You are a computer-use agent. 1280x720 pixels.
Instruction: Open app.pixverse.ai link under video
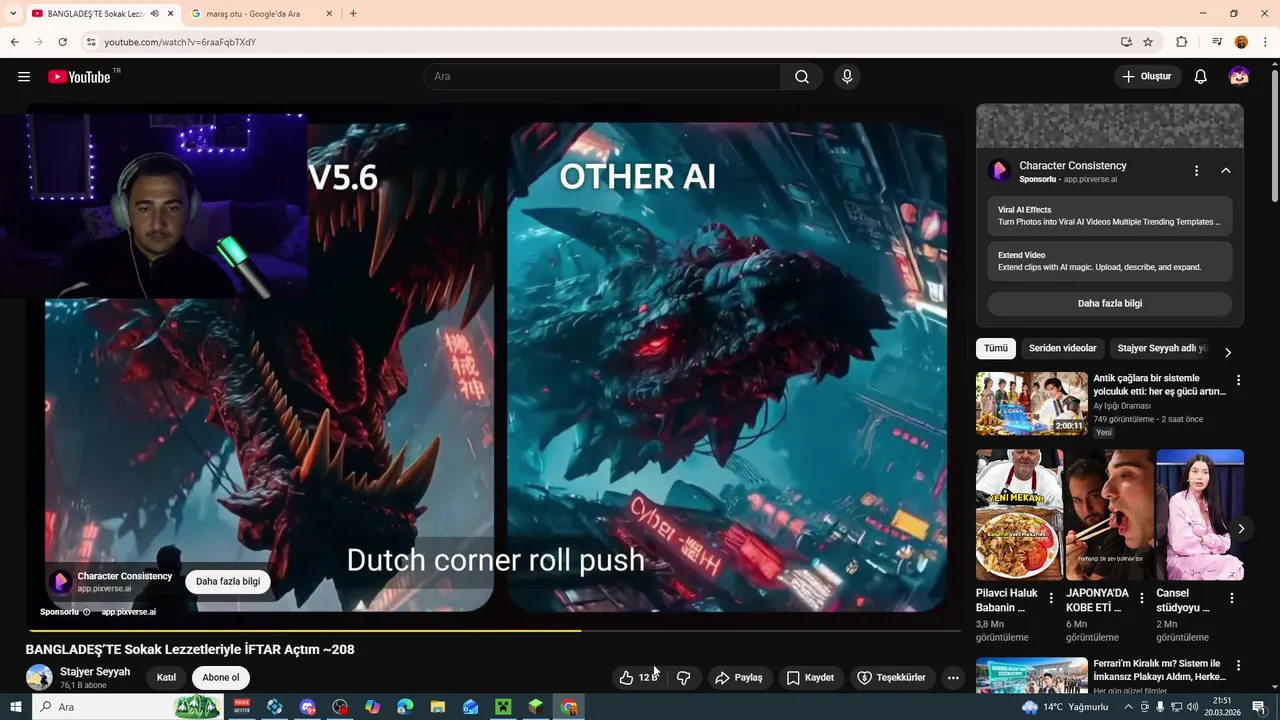[x=128, y=612]
